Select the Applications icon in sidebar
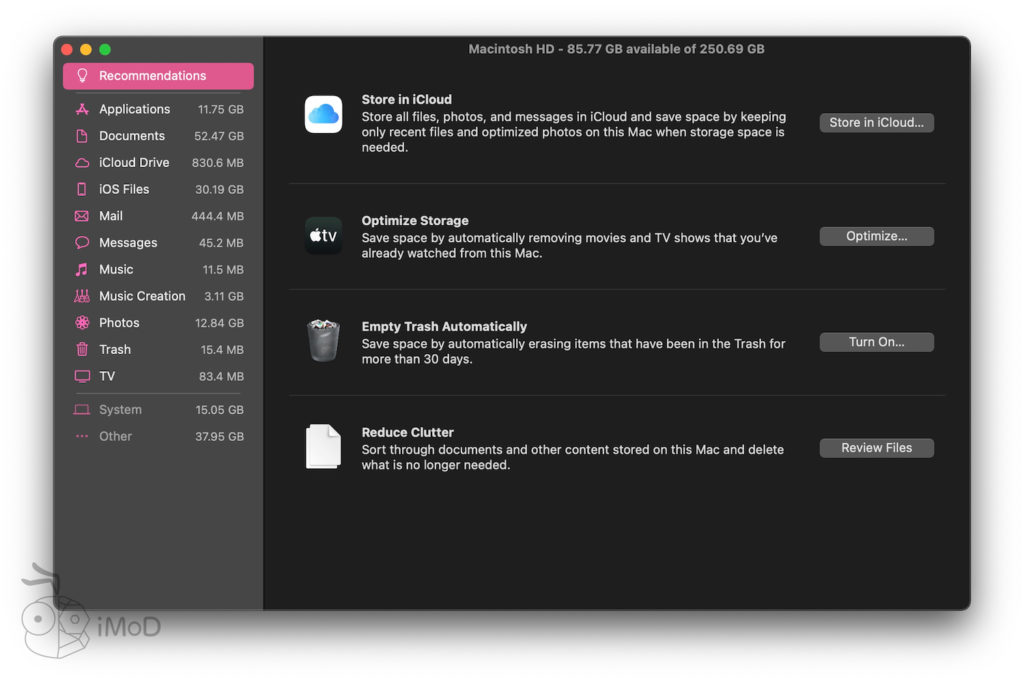Screen dimensions: 1024x681 [x=82, y=109]
